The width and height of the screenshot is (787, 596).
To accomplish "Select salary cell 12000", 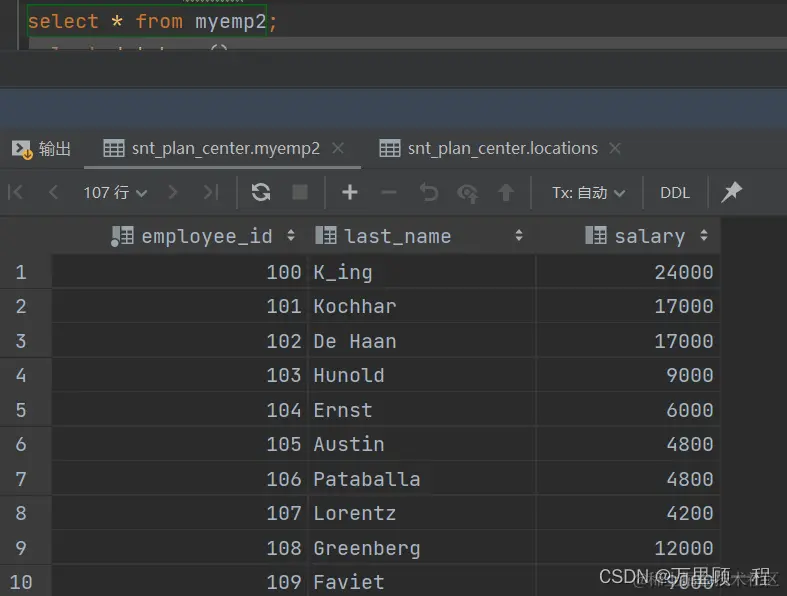I will pyautogui.click(x=628, y=547).
